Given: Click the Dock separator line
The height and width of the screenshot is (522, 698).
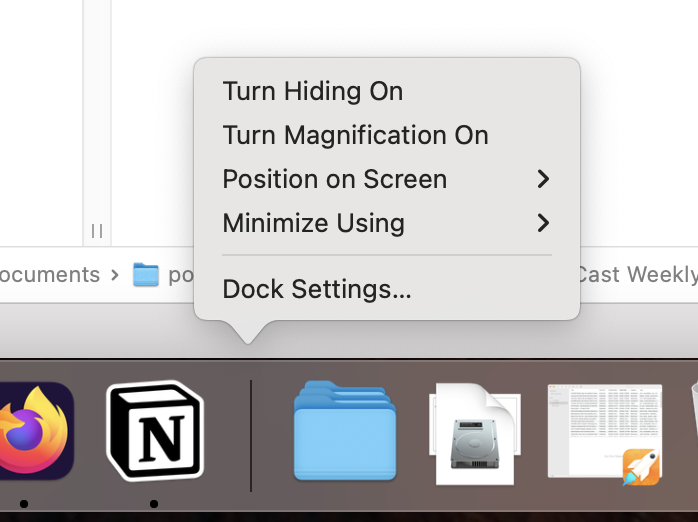Looking at the screenshot, I should 251,435.
